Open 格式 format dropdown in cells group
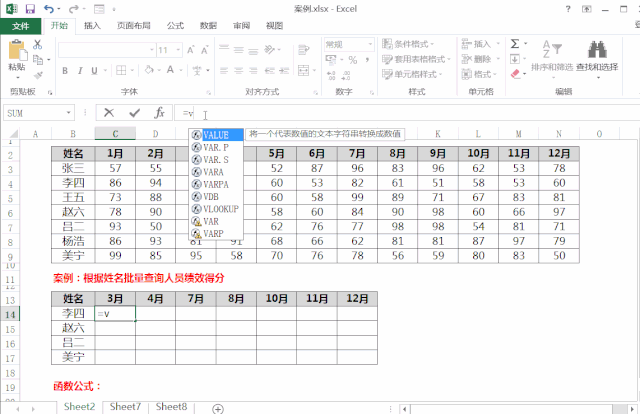The height and width of the screenshot is (414, 640). [479, 74]
